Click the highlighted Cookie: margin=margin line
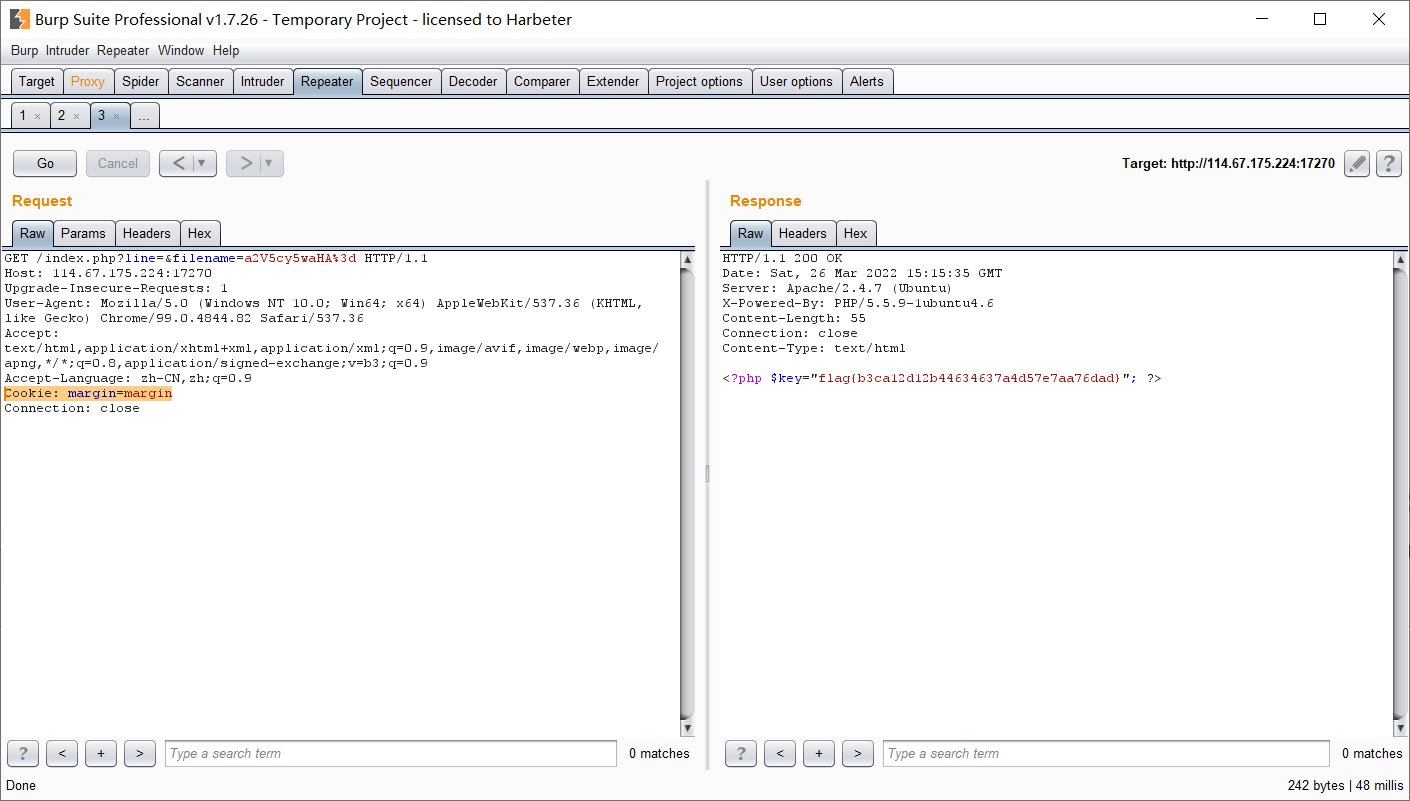Viewport: 1410px width, 801px height. point(88,394)
